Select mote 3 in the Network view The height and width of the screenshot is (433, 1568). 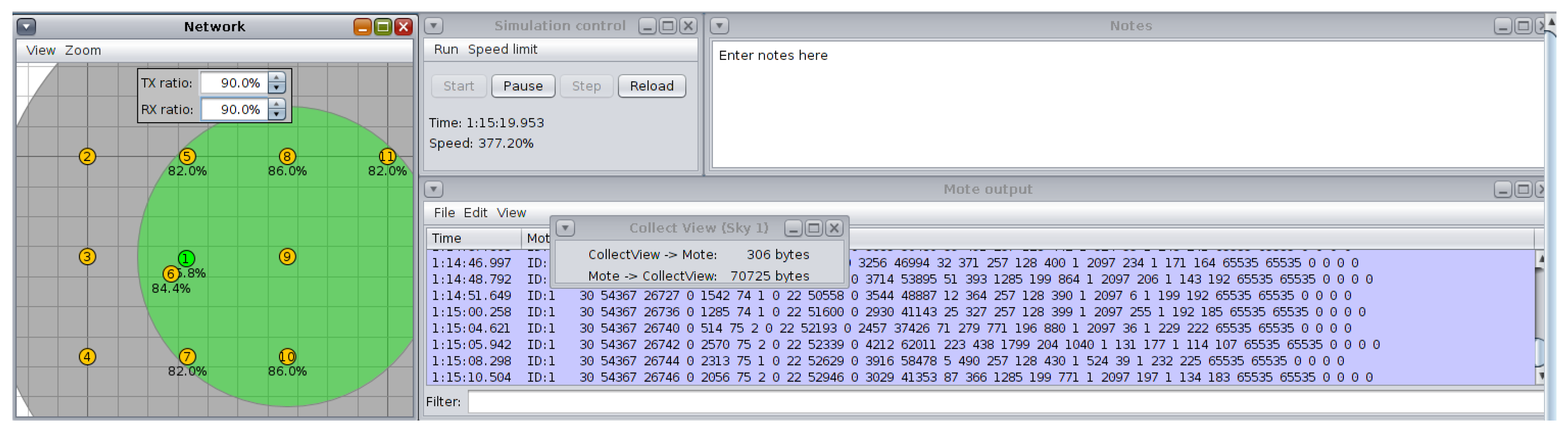tap(87, 257)
